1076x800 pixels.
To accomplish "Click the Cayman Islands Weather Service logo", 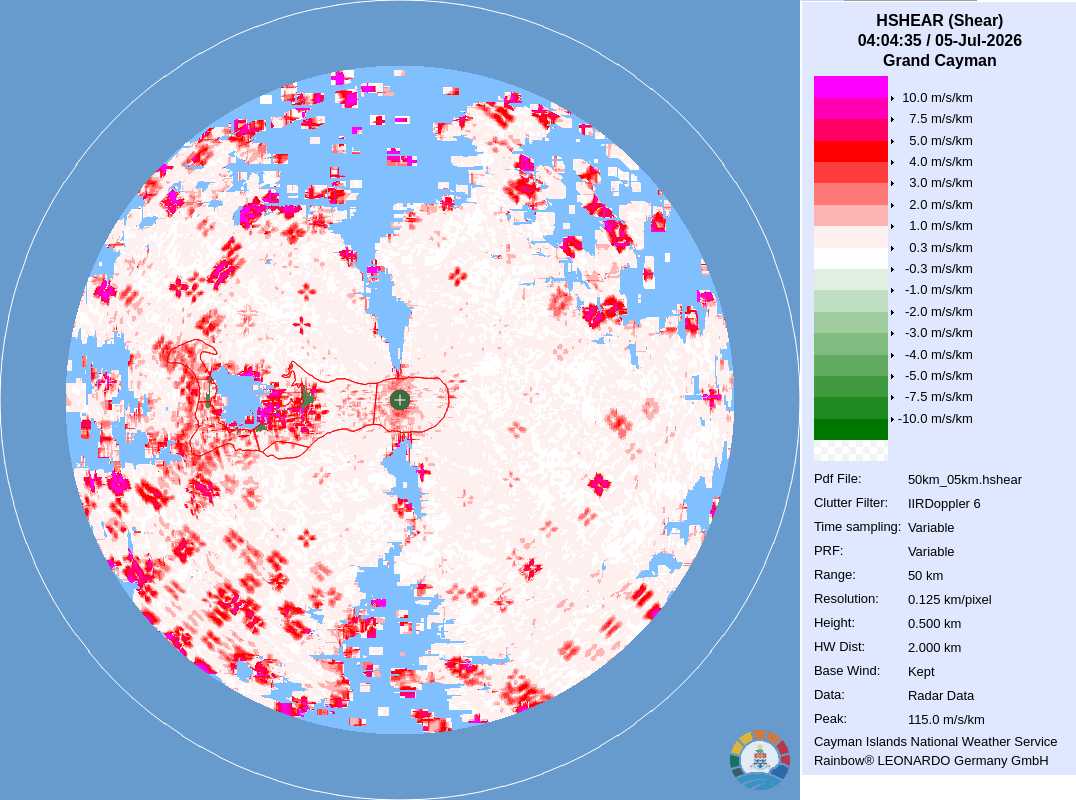I will click(x=760, y=760).
